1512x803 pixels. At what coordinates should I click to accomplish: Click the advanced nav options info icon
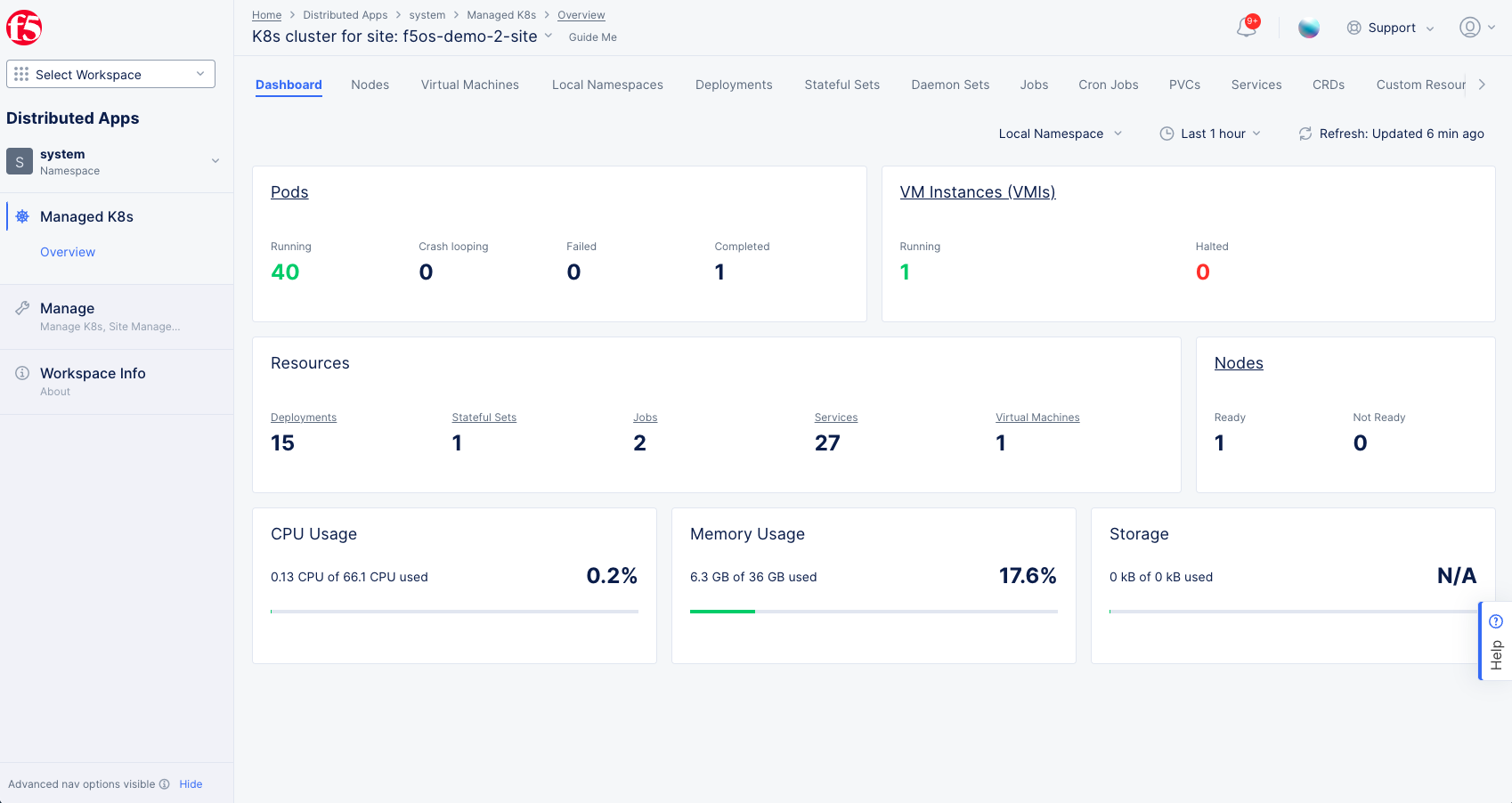(x=164, y=783)
